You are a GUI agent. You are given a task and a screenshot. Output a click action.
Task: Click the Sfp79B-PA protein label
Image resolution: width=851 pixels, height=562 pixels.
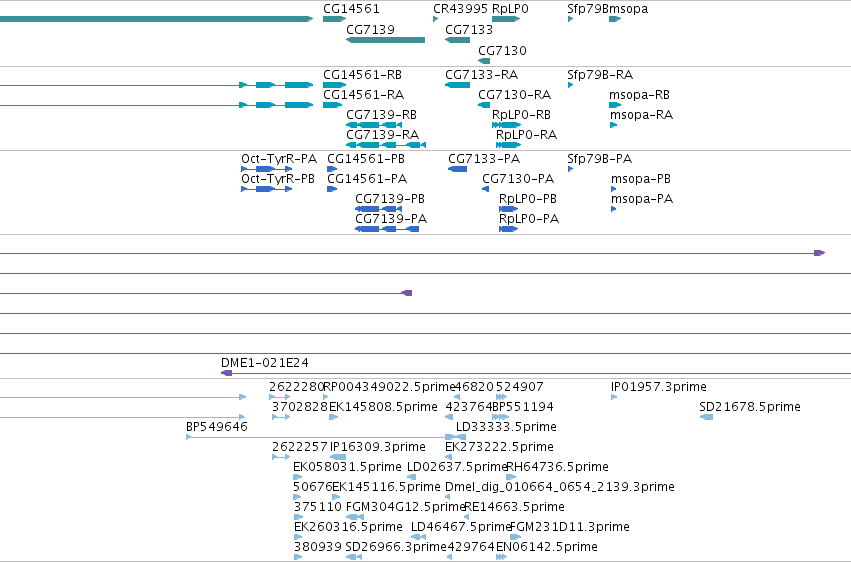point(600,158)
